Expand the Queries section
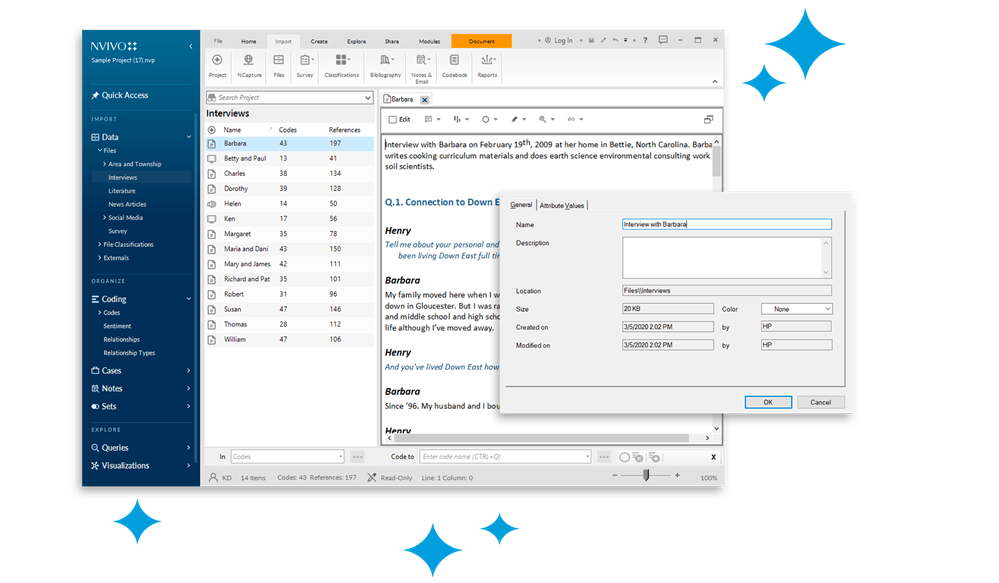 (x=189, y=447)
